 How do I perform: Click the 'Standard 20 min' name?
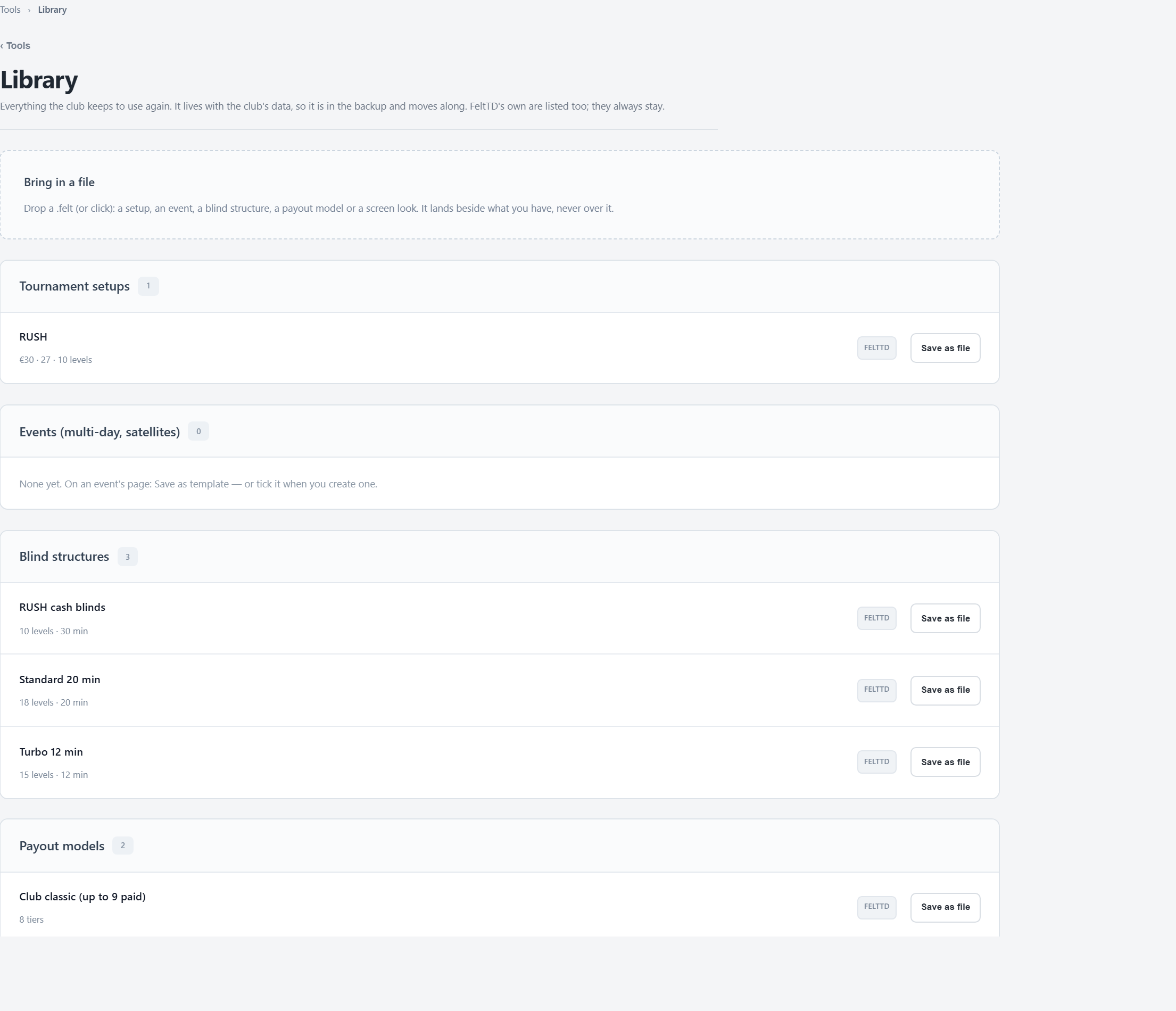tap(60, 679)
